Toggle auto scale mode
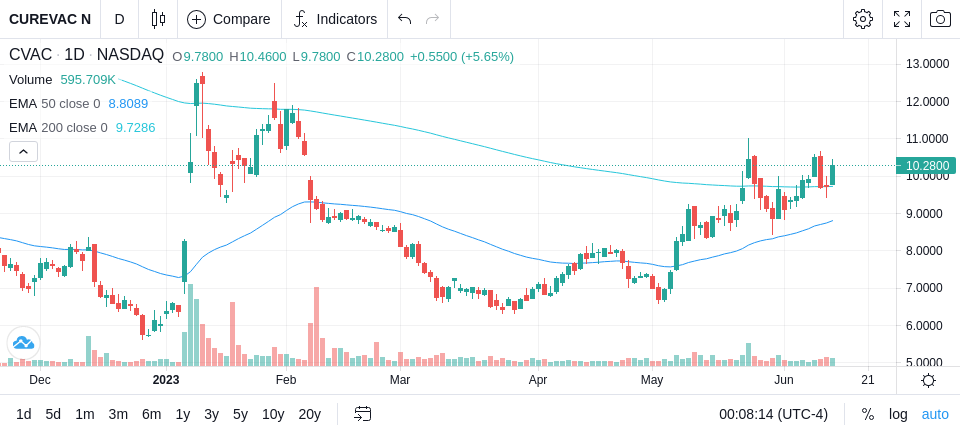The width and height of the screenshot is (960, 433). click(935, 414)
